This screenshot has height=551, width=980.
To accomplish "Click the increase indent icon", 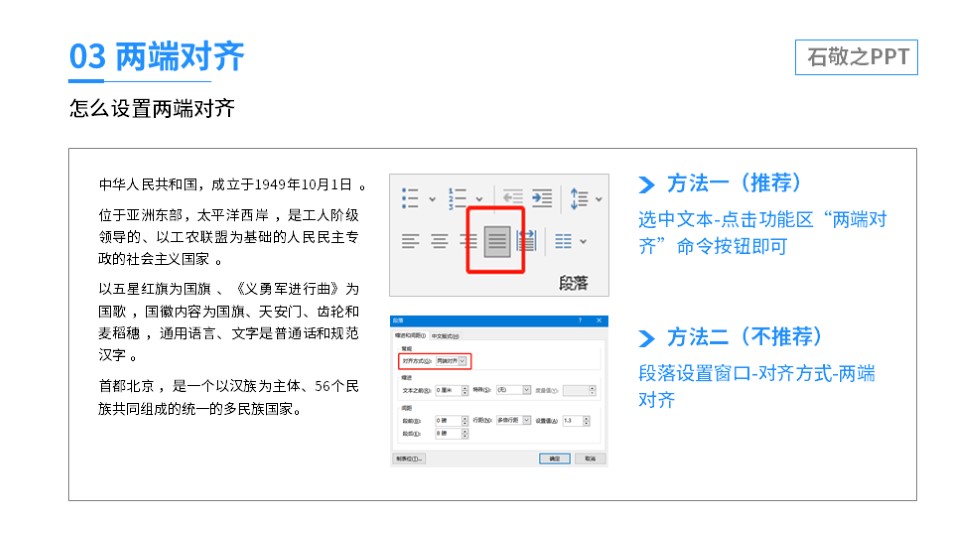I will 542,198.
